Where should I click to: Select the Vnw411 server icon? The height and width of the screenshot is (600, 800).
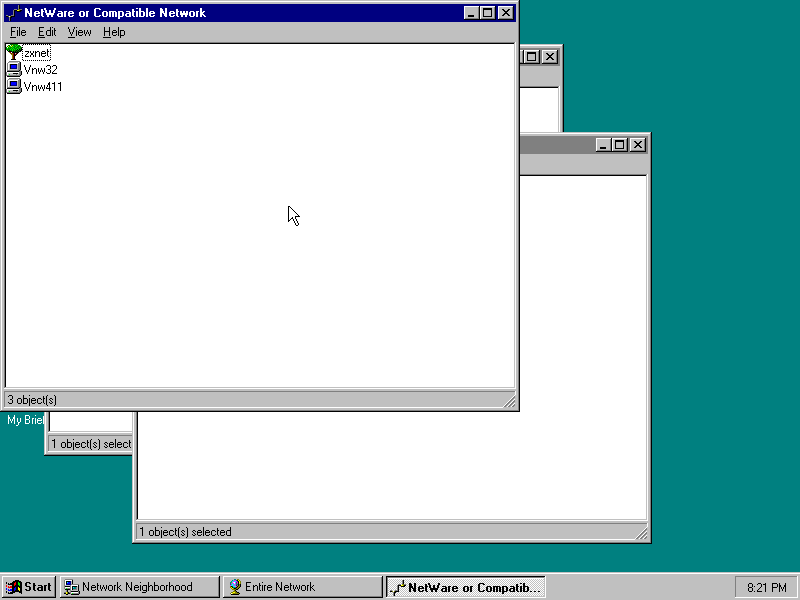click(x=14, y=86)
